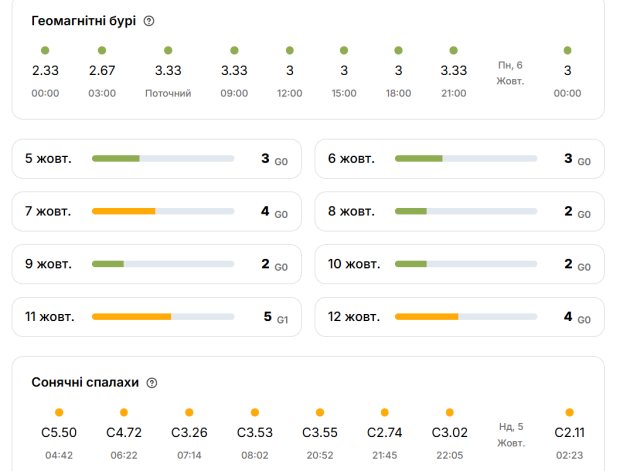Click green dot above 21:00 reading
The image size is (620, 471).
click(453, 50)
